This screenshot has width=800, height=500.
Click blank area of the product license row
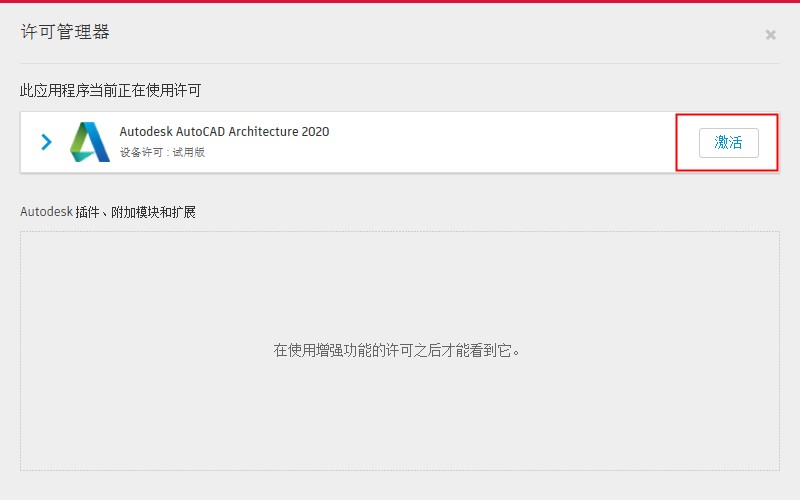500,142
